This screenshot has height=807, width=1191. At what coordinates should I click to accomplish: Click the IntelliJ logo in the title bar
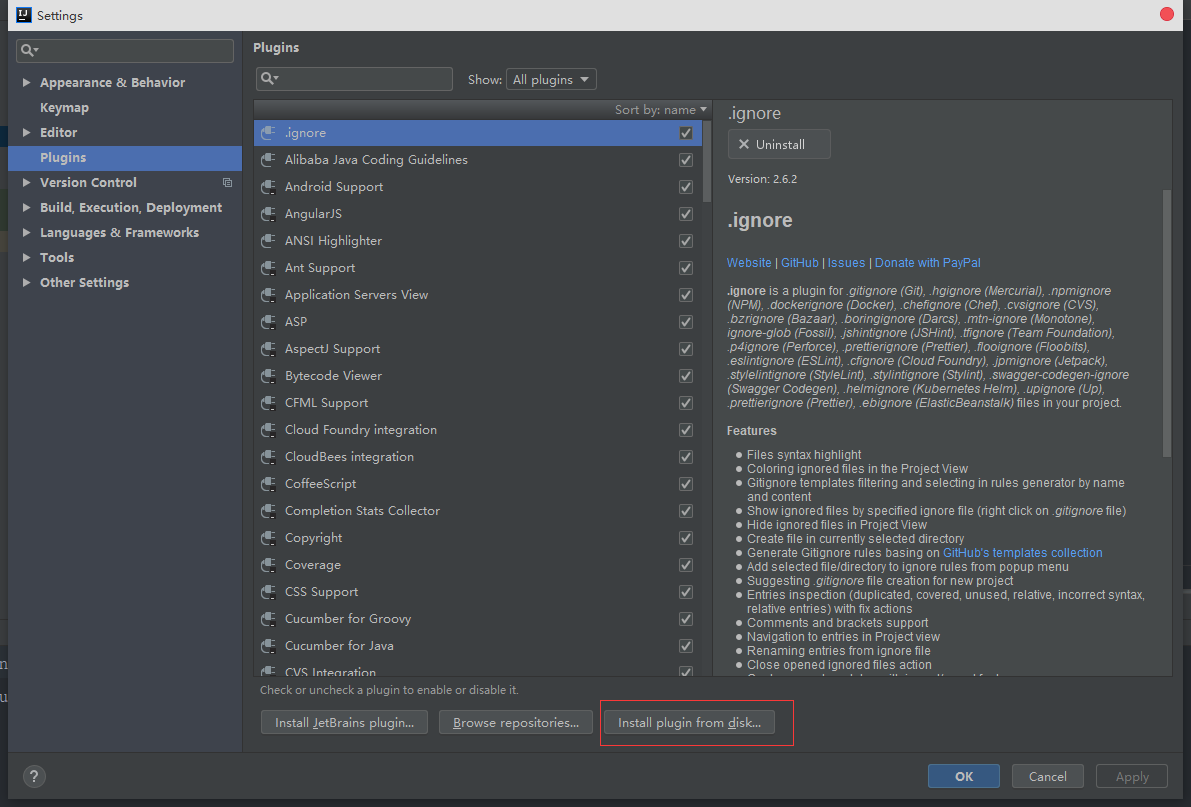click(x=24, y=14)
